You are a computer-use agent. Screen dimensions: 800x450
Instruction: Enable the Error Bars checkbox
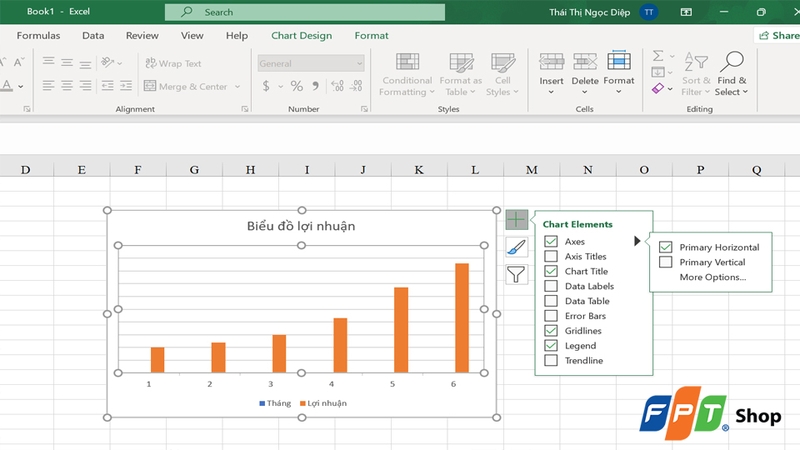[551, 315]
